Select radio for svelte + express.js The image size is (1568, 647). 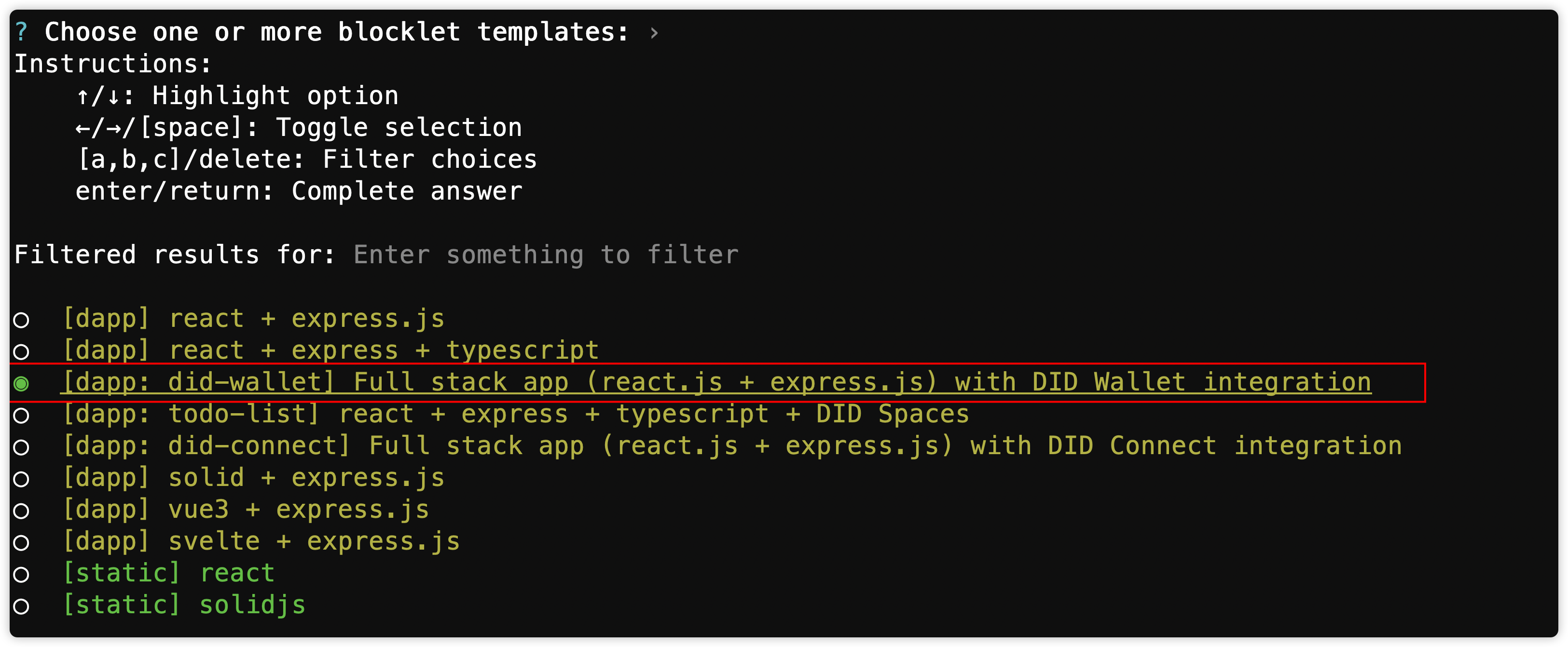click(x=21, y=542)
